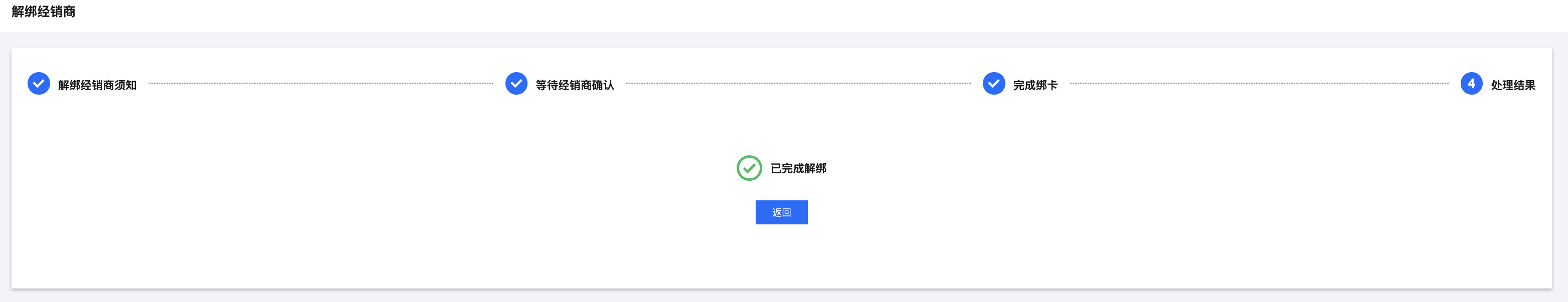Click the 解绑经销商 page title
Viewport: 1568px width, 302px height.
(x=43, y=12)
